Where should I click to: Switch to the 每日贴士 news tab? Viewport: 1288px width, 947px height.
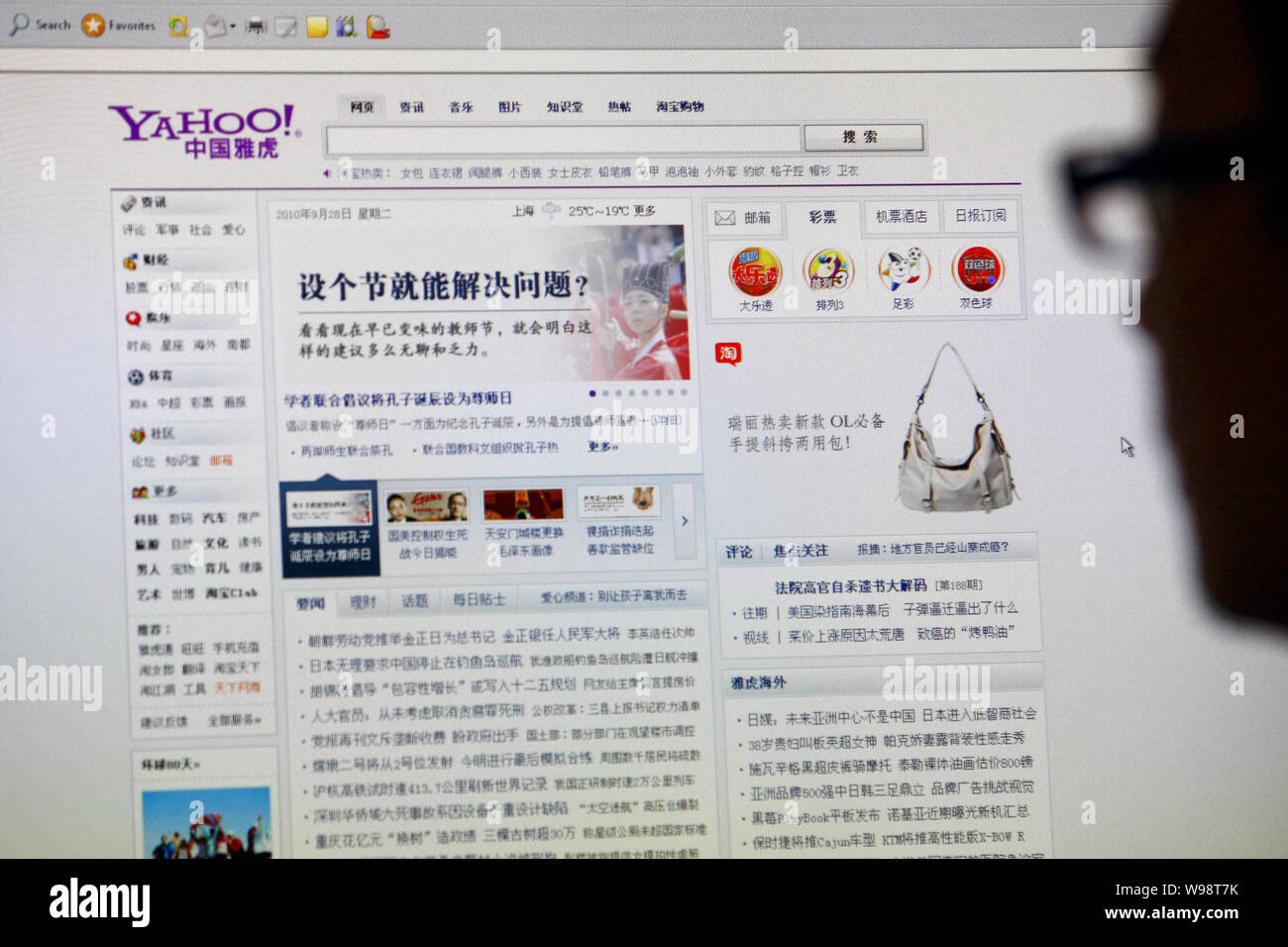pyautogui.click(x=479, y=600)
